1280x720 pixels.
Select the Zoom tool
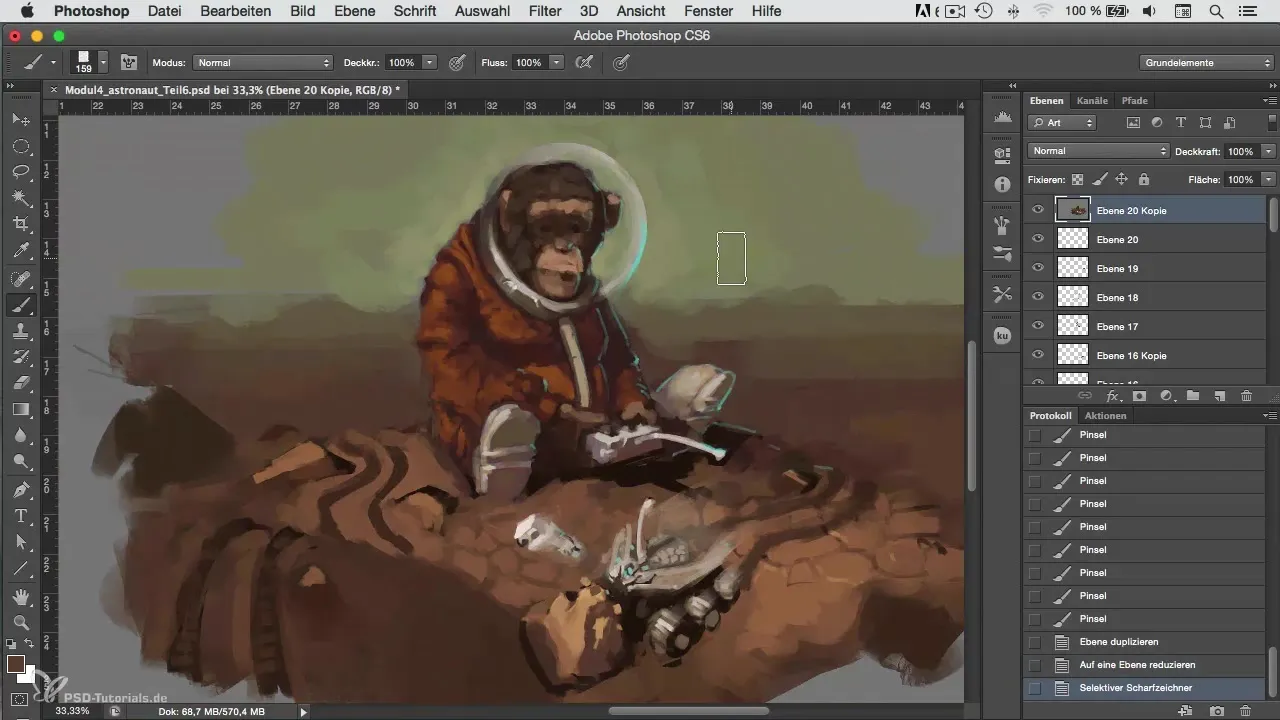21,623
